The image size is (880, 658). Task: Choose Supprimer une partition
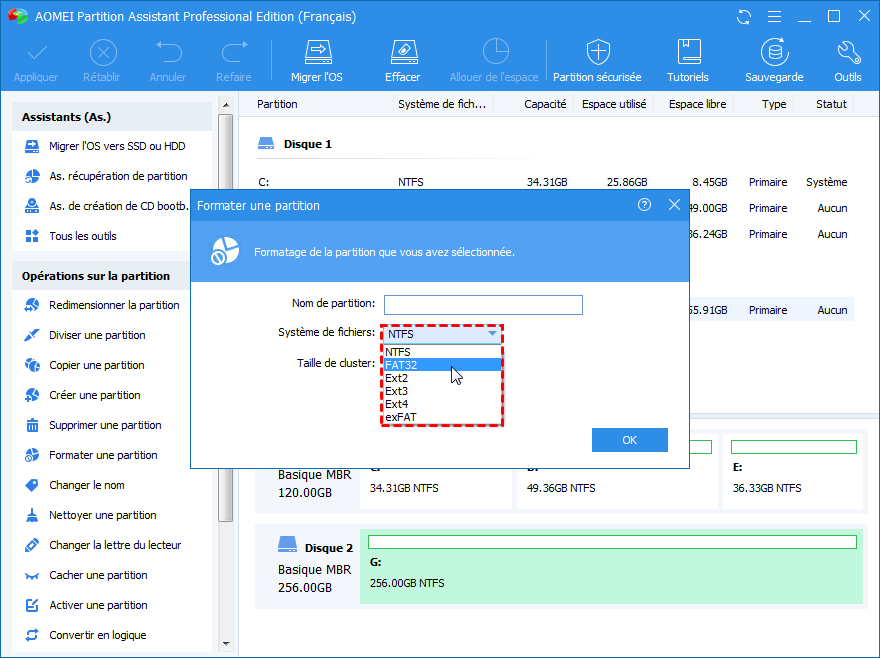click(x=93, y=425)
